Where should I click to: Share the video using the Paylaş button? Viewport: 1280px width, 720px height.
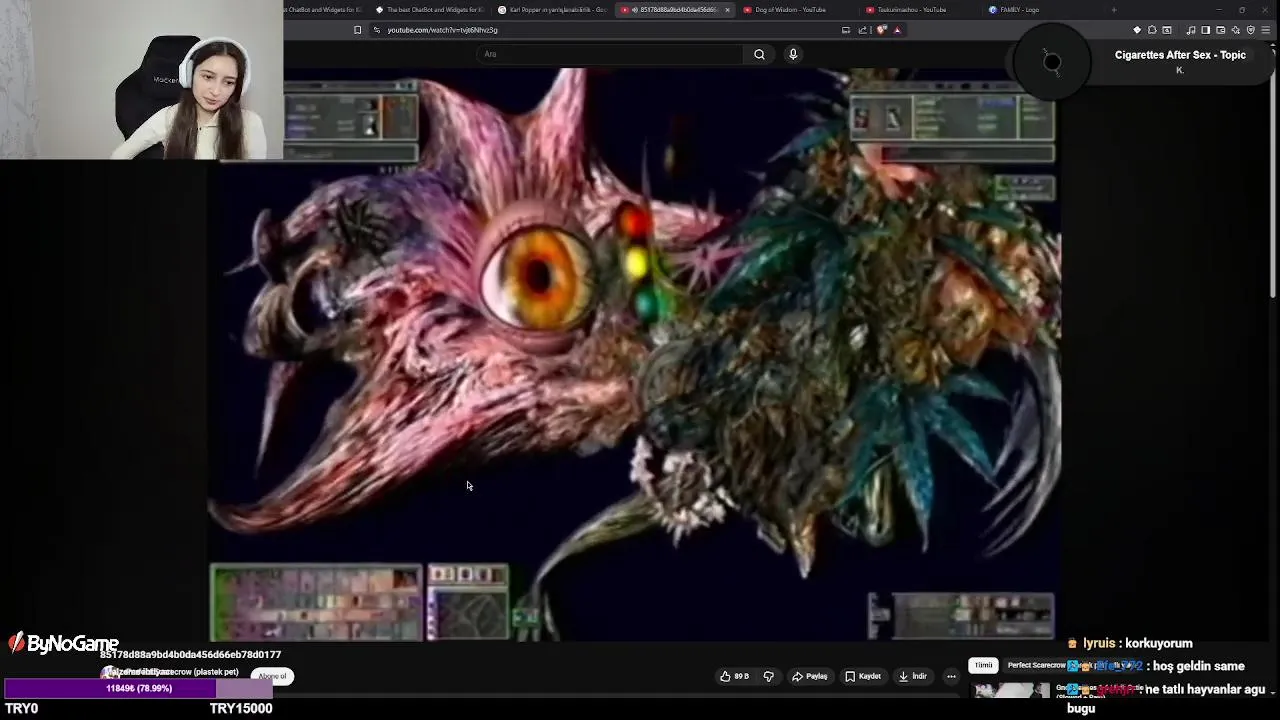(810, 676)
